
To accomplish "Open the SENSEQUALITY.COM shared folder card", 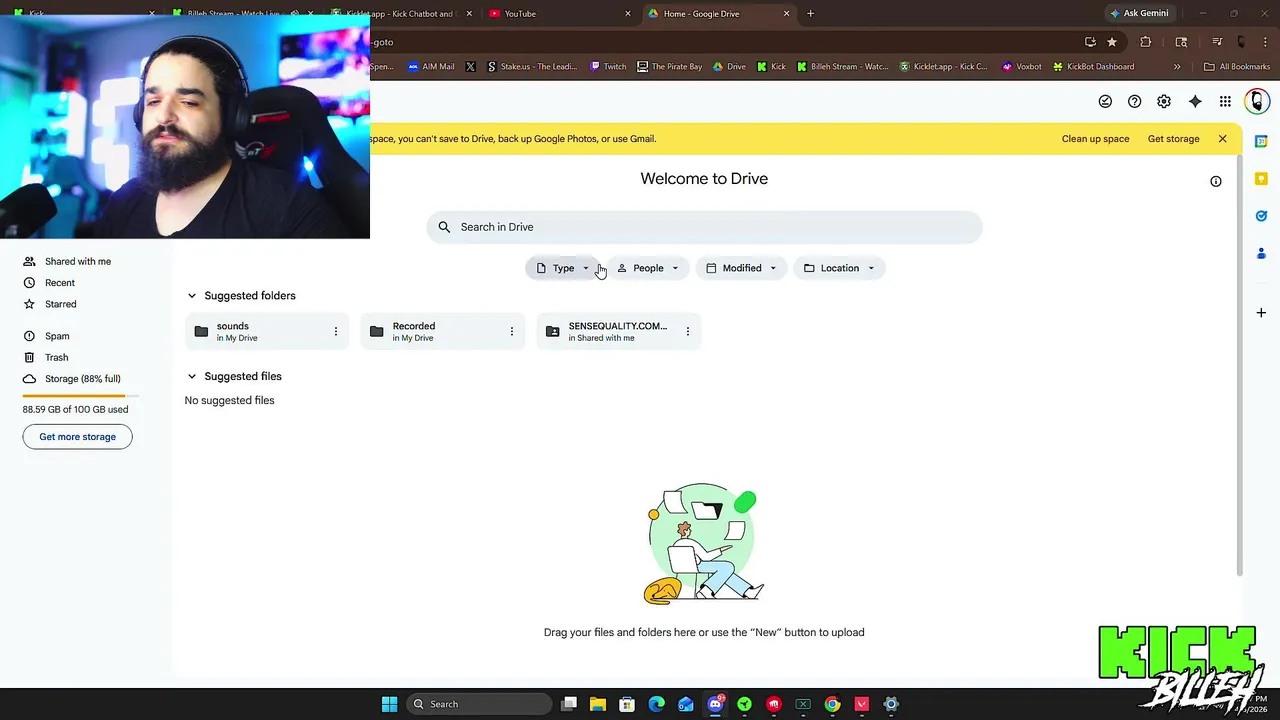I will click(x=619, y=331).
